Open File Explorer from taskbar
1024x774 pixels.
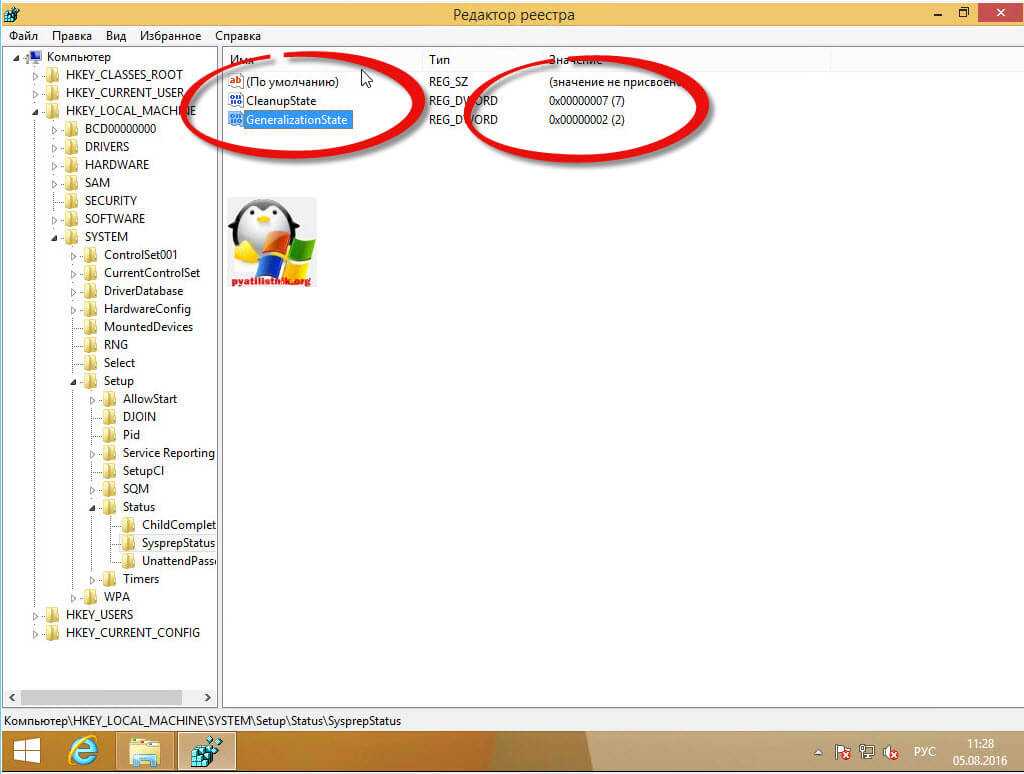(x=144, y=752)
